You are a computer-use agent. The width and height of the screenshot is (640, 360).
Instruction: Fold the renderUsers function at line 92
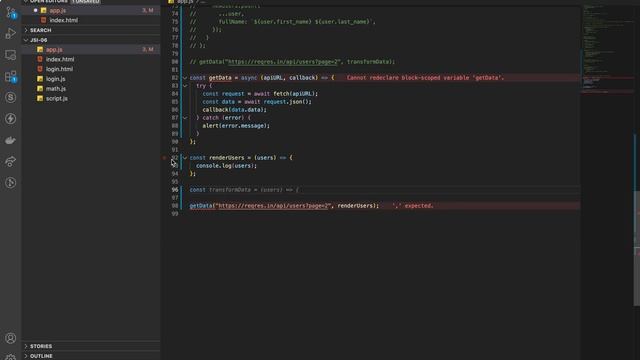[185, 158]
